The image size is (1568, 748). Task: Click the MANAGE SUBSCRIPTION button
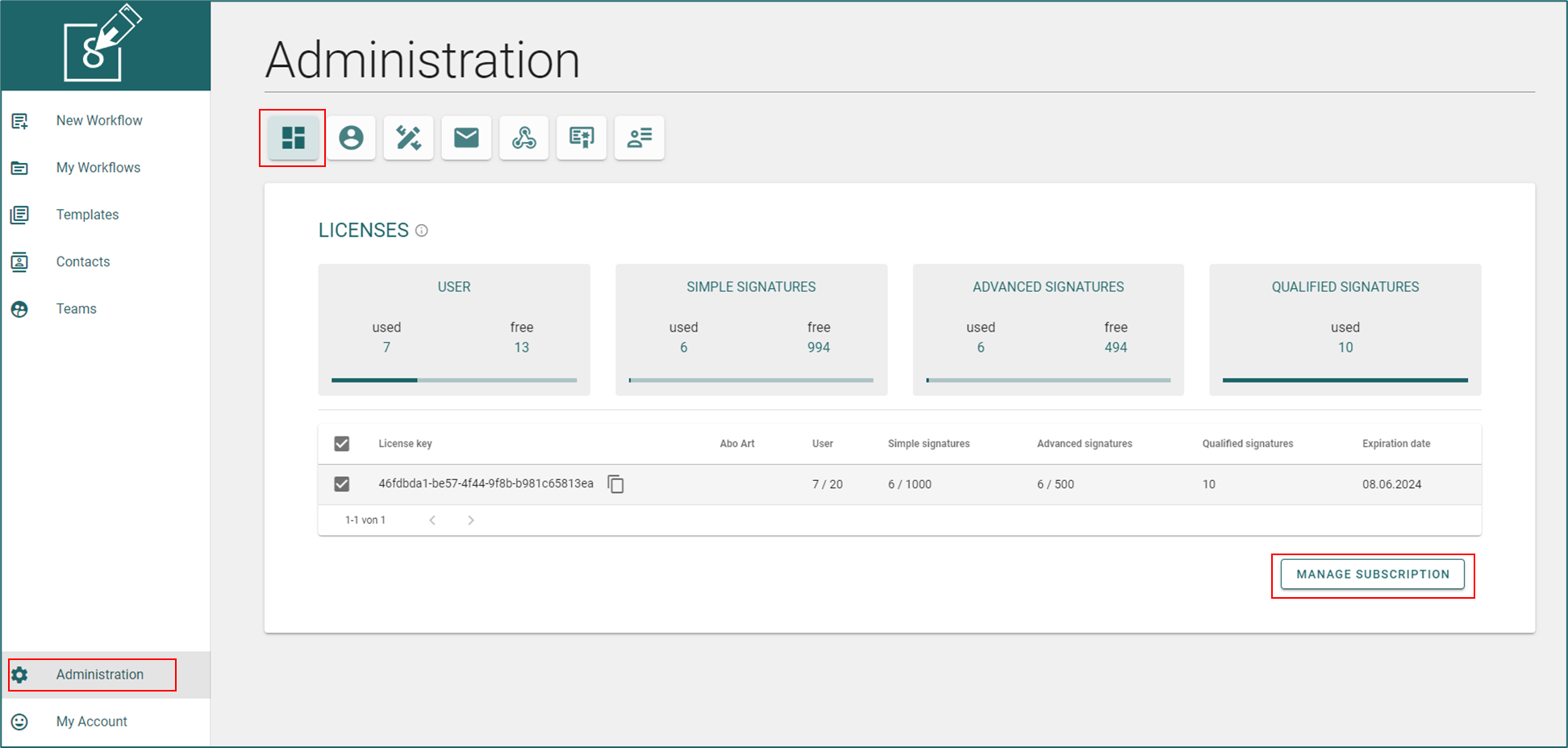pyautogui.click(x=1373, y=575)
